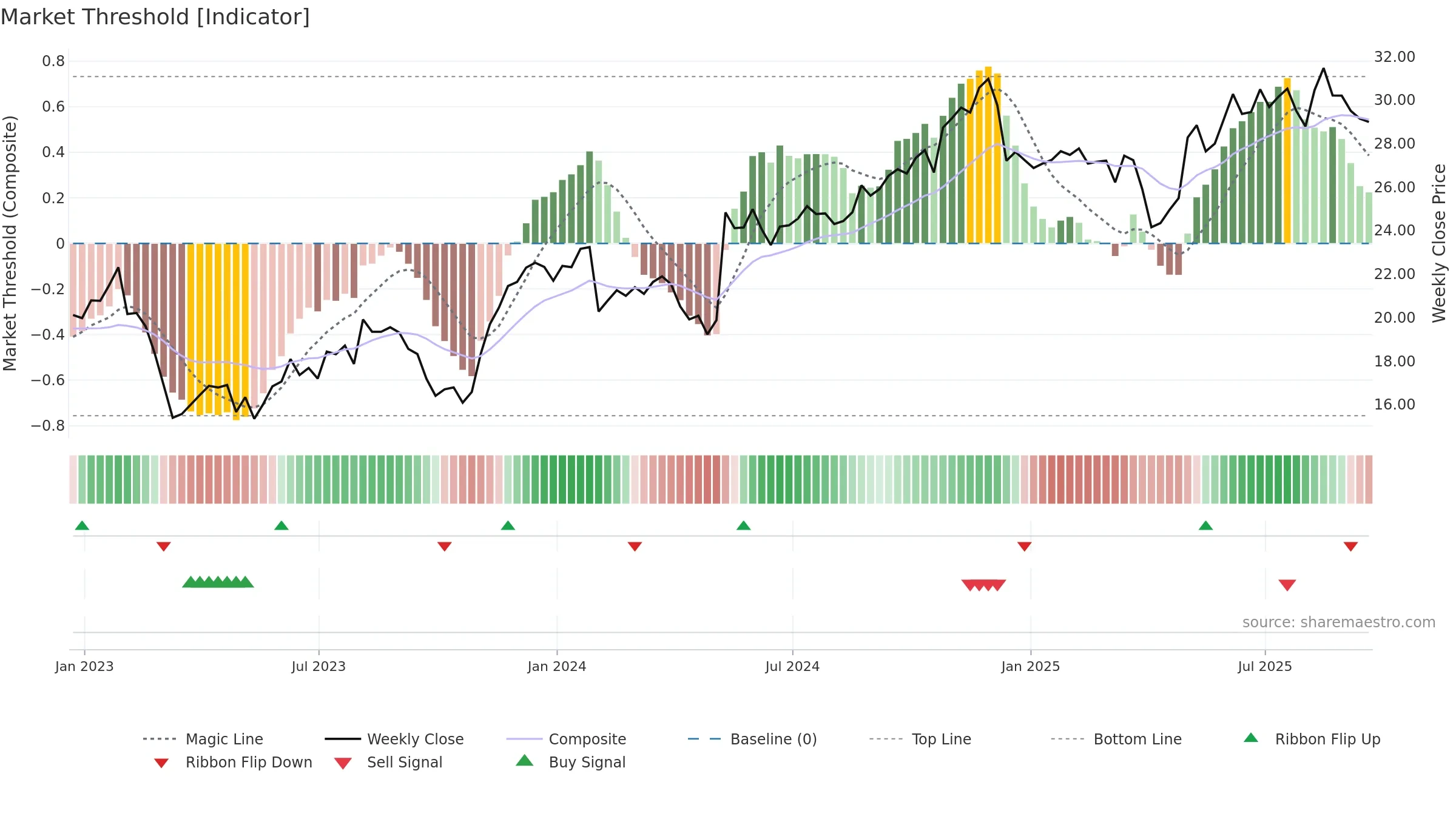This screenshot has height=819, width=1456.
Task: Click the 16.00 price axis label
Action: tap(1395, 405)
